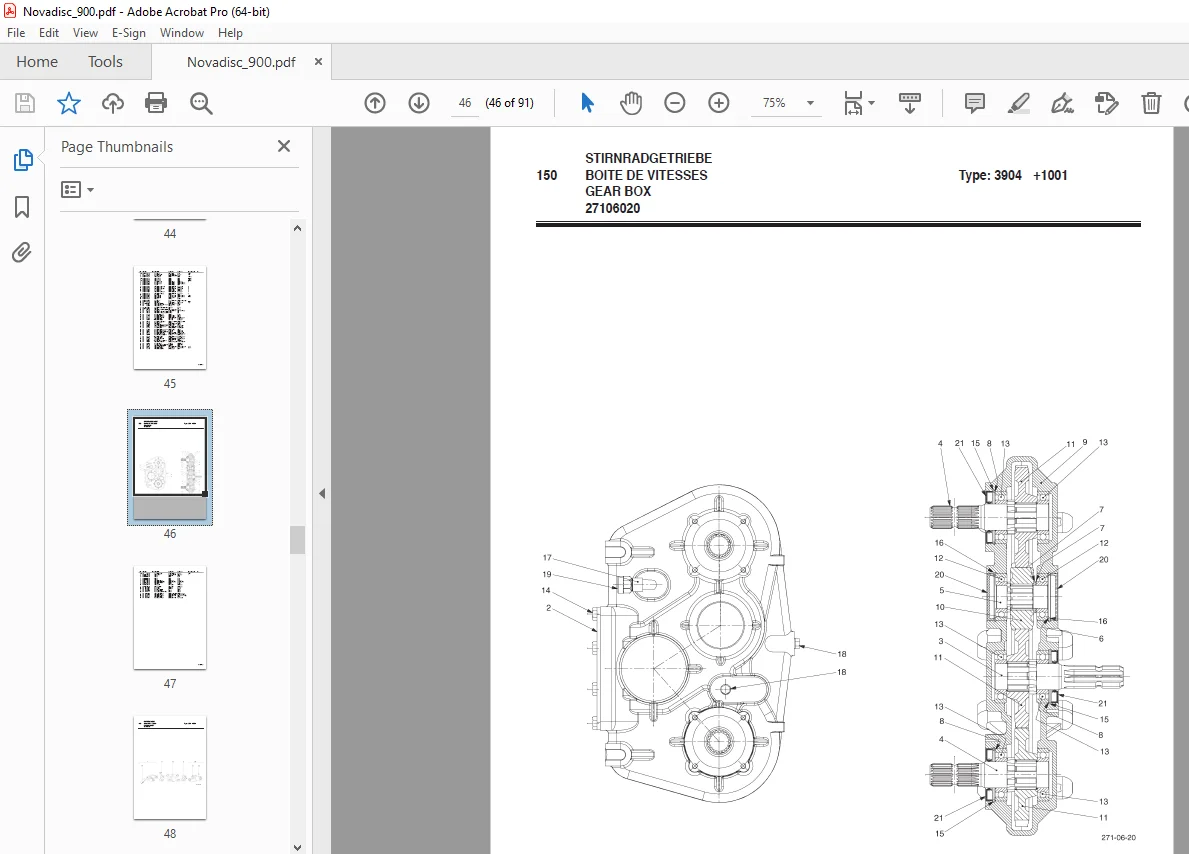Click the page number field showing 46
This screenshot has height=854, width=1189.
click(x=464, y=103)
